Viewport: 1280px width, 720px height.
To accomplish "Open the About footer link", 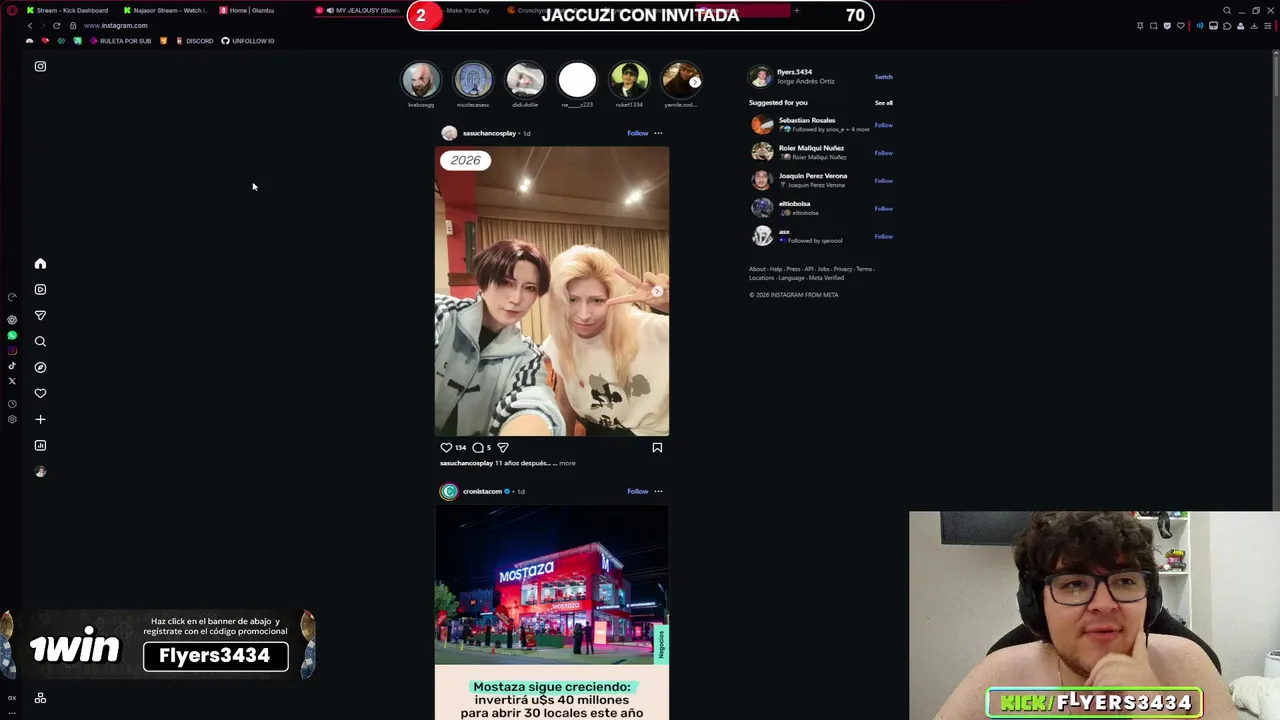I will click(757, 269).
